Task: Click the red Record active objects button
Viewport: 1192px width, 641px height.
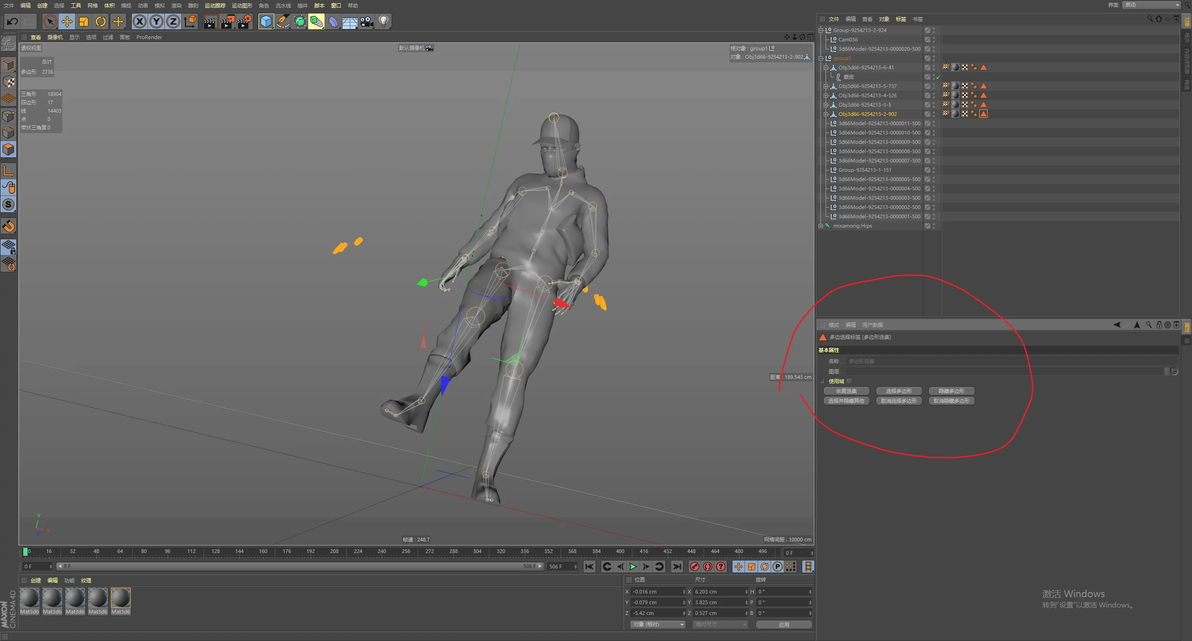Action: [694, 567]
